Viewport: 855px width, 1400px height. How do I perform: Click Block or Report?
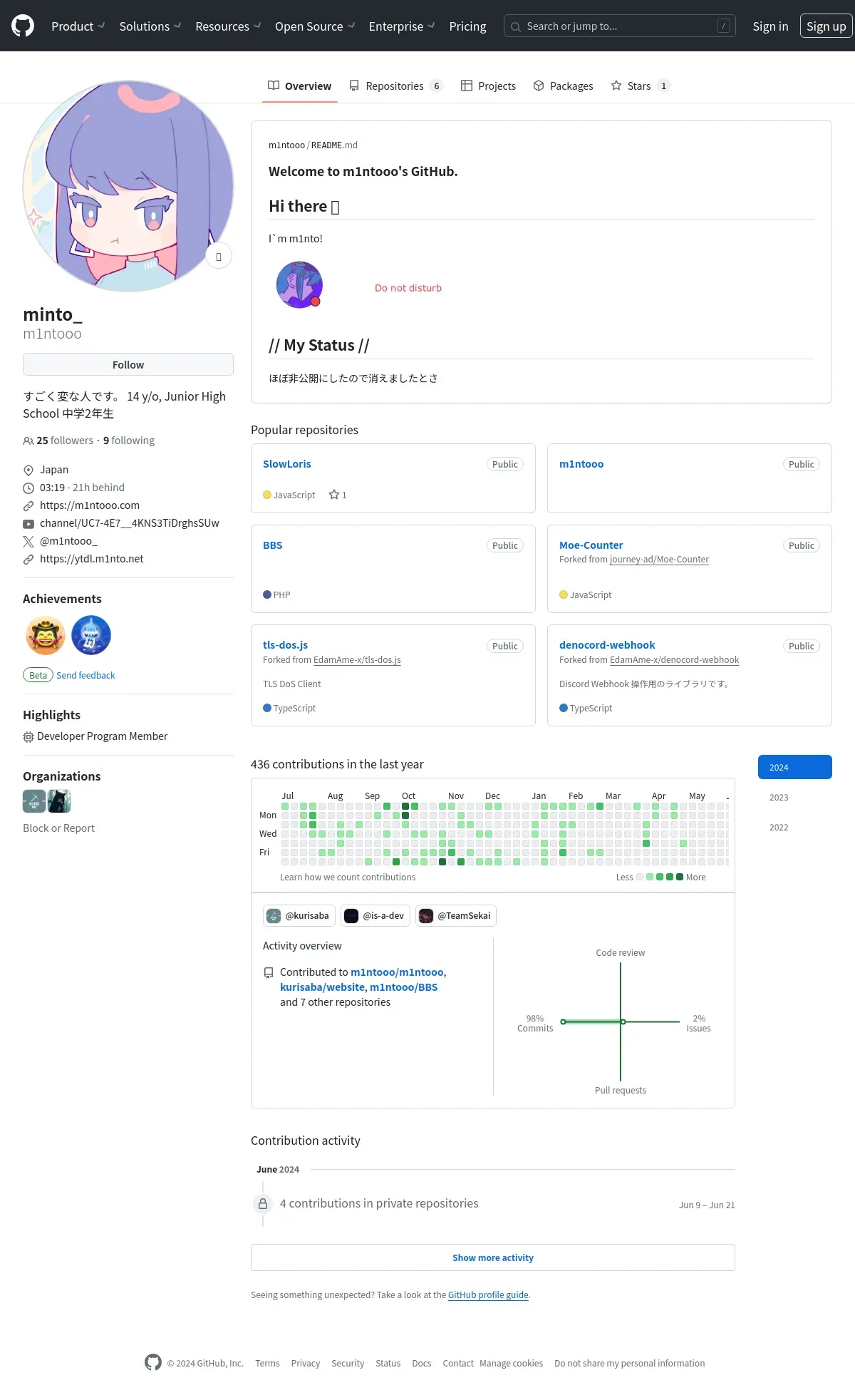58,828
